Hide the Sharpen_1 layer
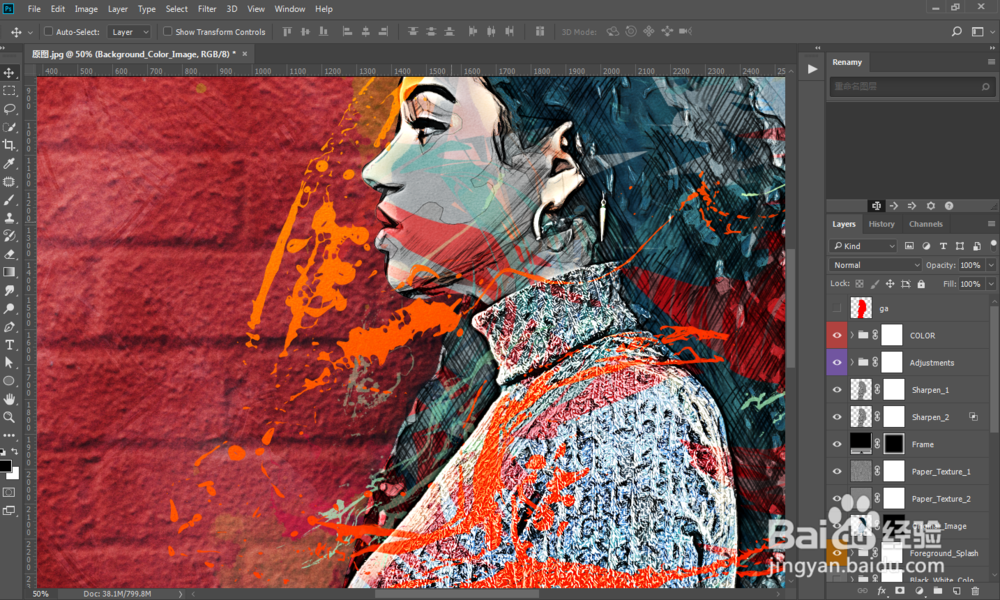Image resolution: width=1000 pixels, height=600 pixels. [x=837, y=390]
